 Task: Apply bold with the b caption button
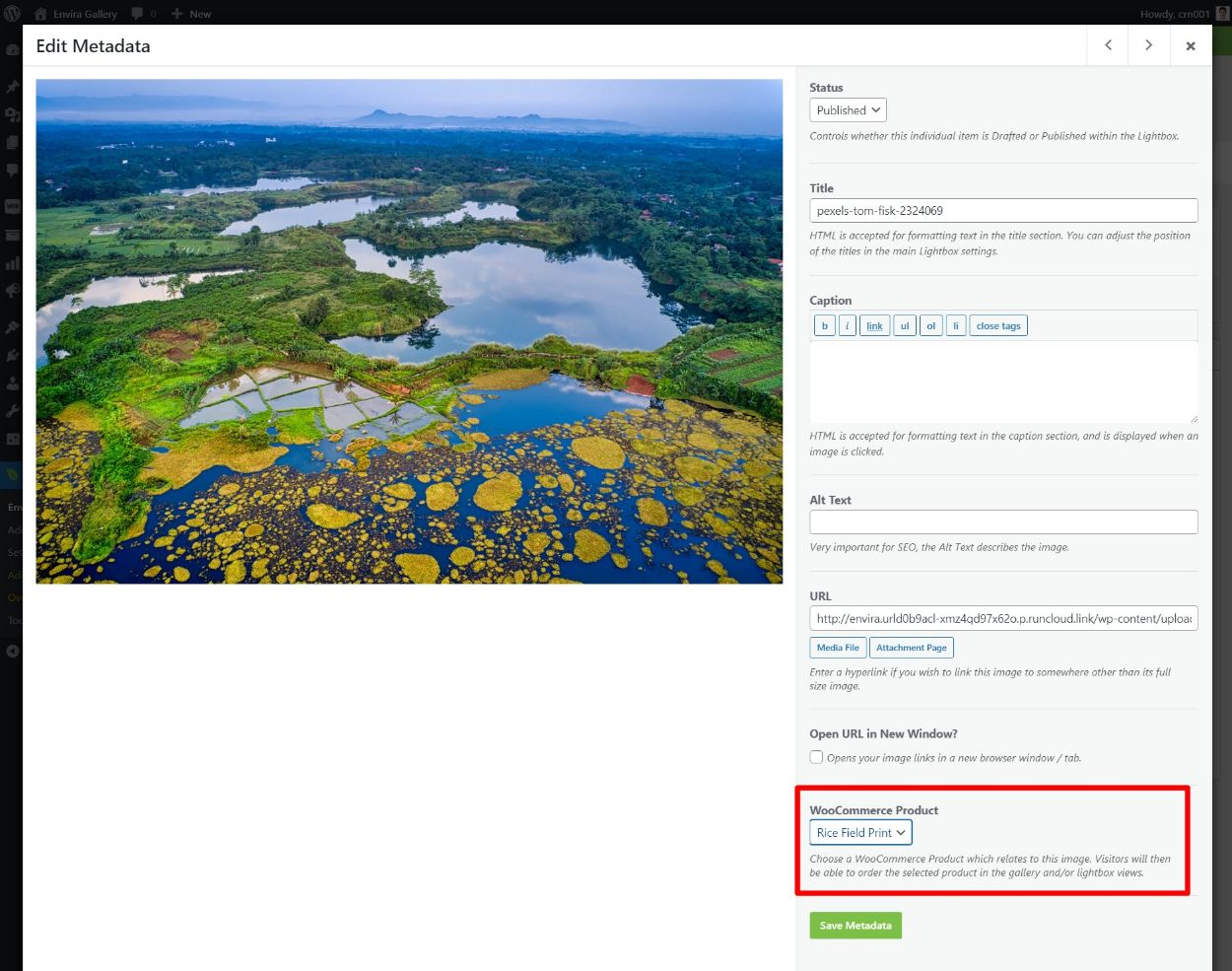pos(825,325)
